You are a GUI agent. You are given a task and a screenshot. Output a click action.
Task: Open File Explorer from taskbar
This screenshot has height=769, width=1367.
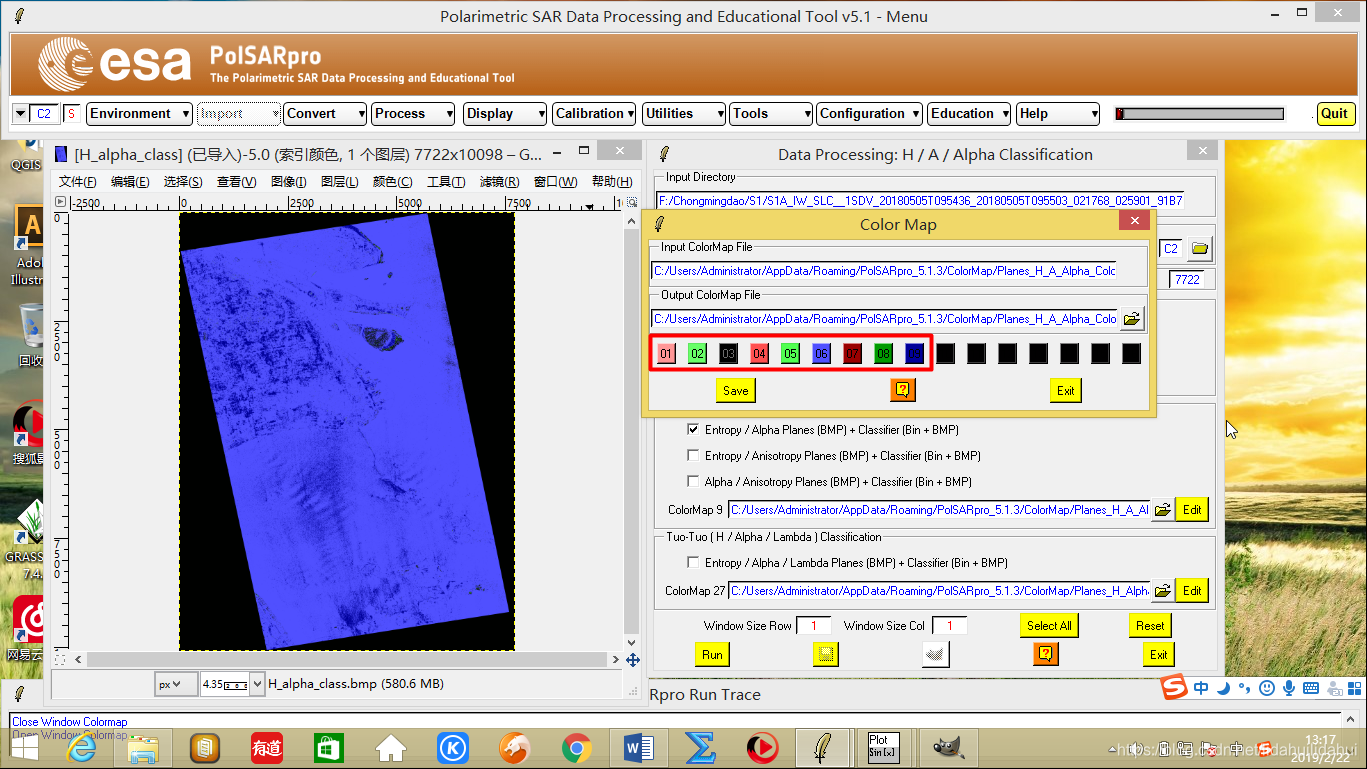(x=143, y=747)
